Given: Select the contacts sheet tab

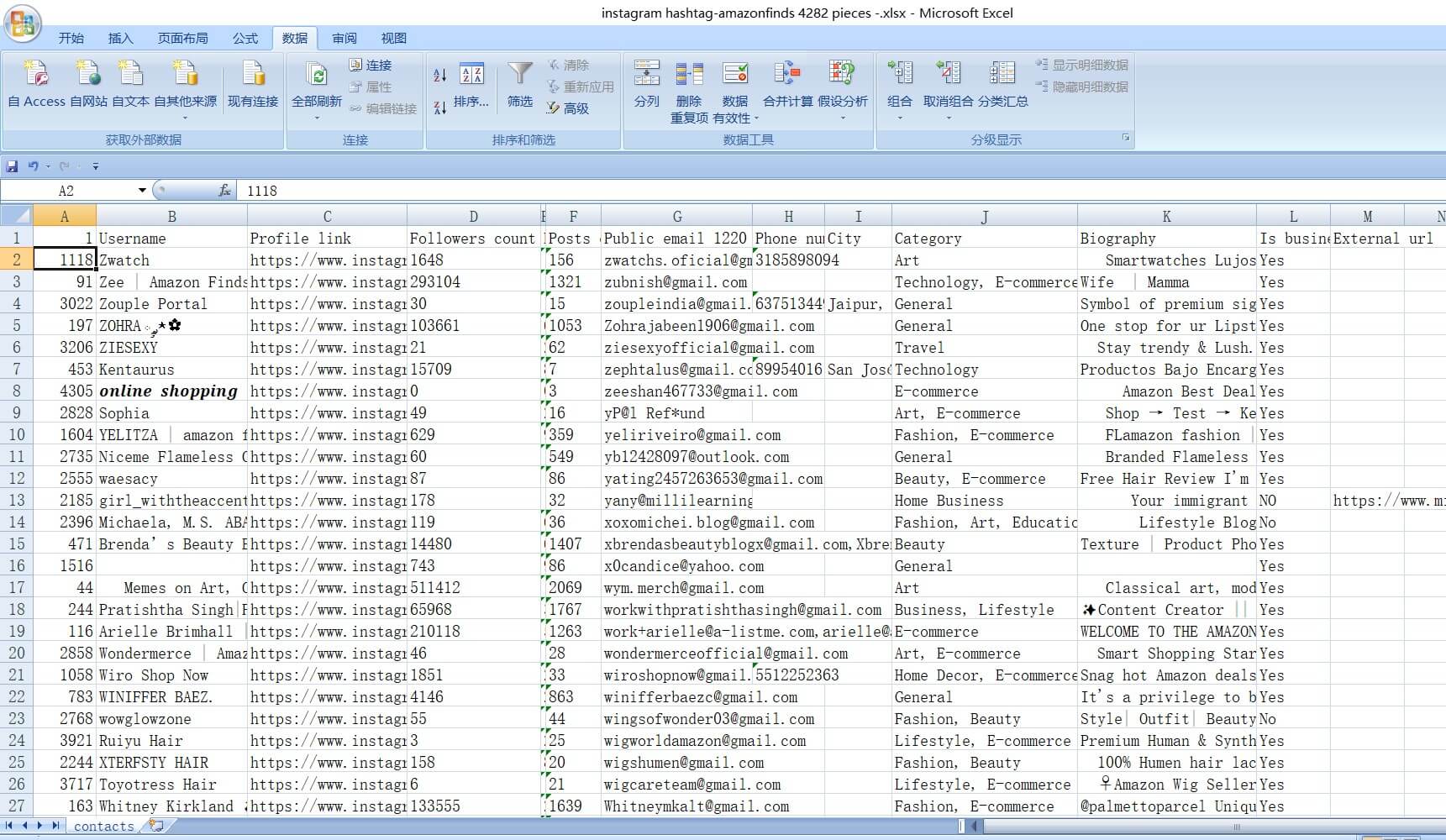Looking at the screenshot, I should click(x=103, y=827).
